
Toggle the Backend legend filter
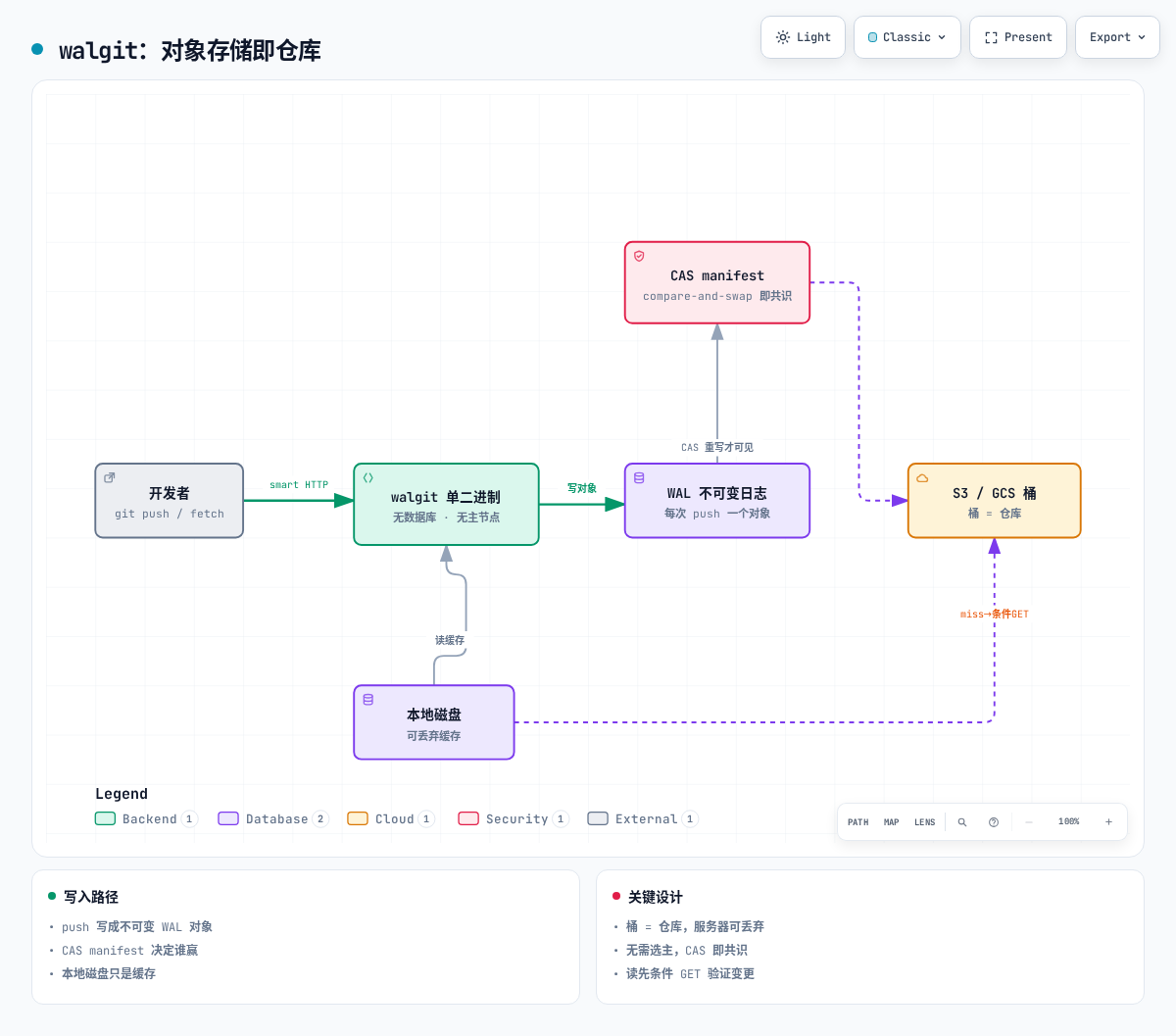146,819
